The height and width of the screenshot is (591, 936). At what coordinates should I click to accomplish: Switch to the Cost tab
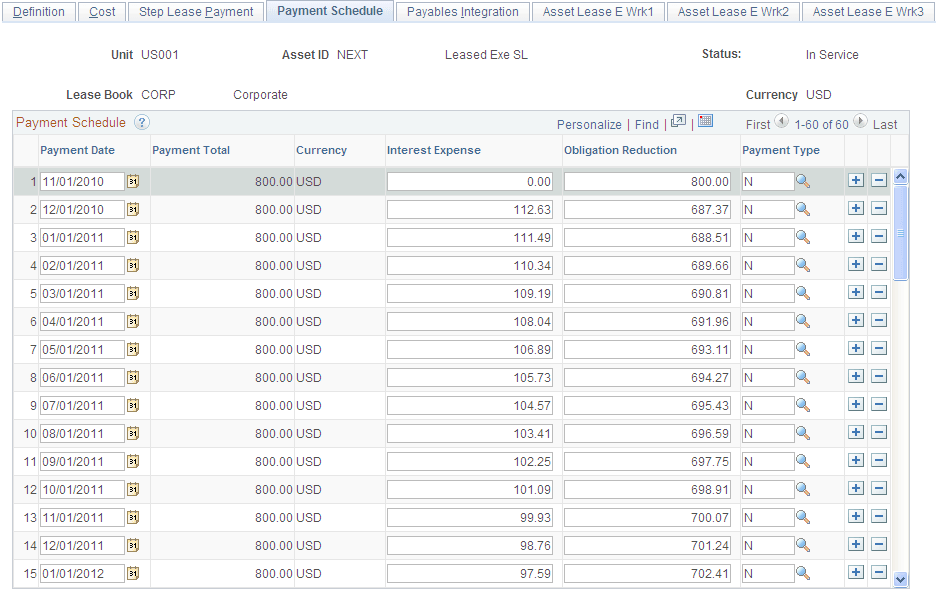pyautogui.click(x=102, y=12)
